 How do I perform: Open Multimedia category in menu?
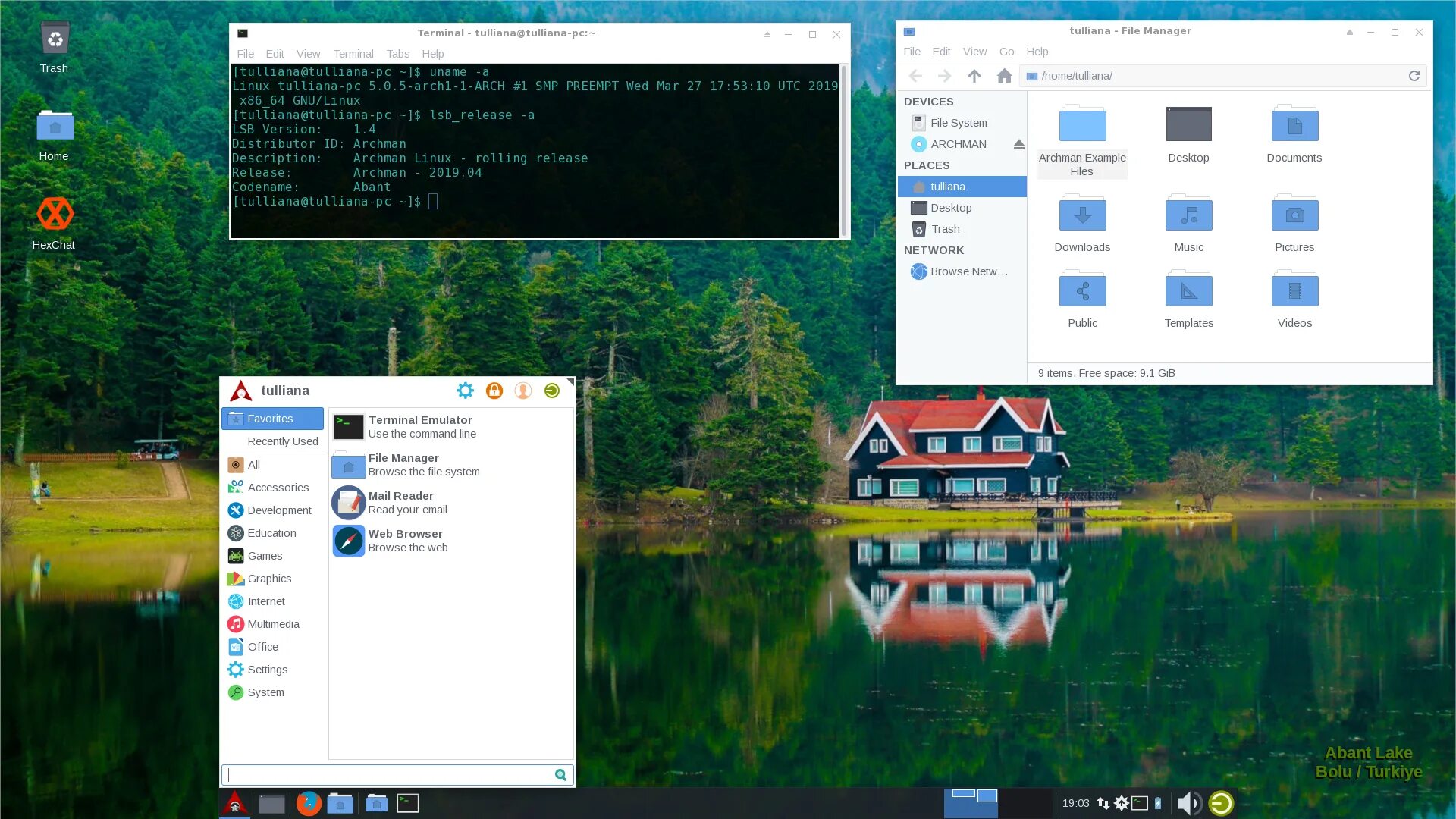coord(273,624)
